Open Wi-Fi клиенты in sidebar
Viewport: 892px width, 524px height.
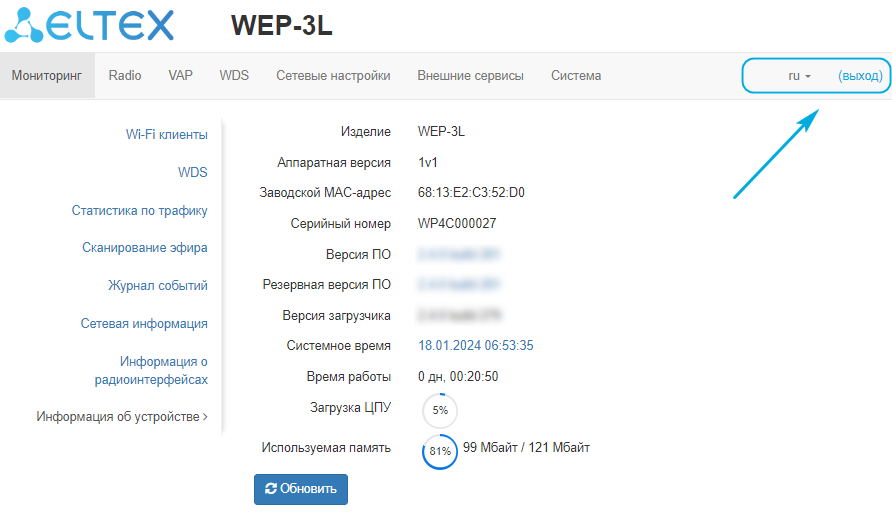[x=167, y=135]
